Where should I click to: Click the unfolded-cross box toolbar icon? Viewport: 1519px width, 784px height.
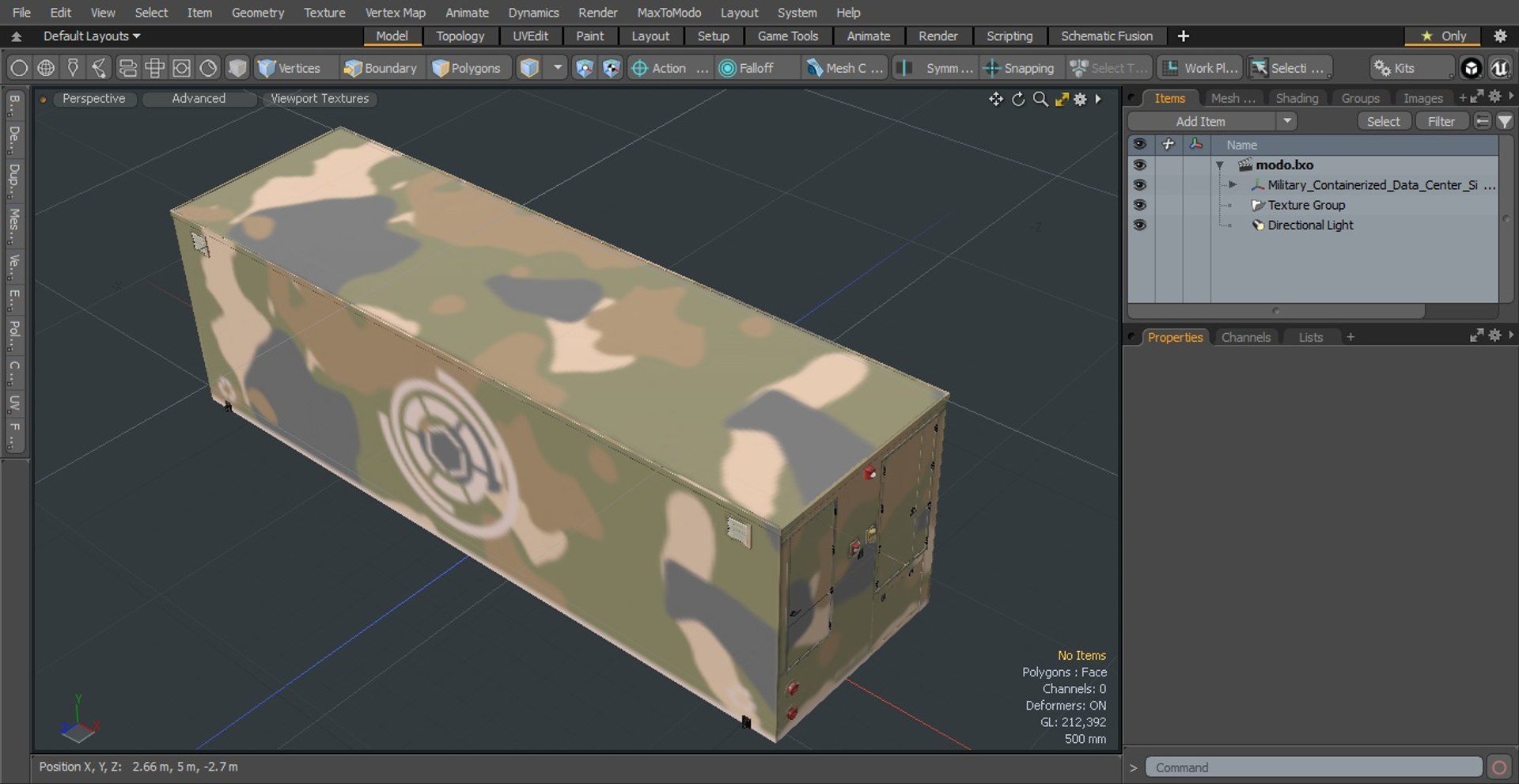154,68
